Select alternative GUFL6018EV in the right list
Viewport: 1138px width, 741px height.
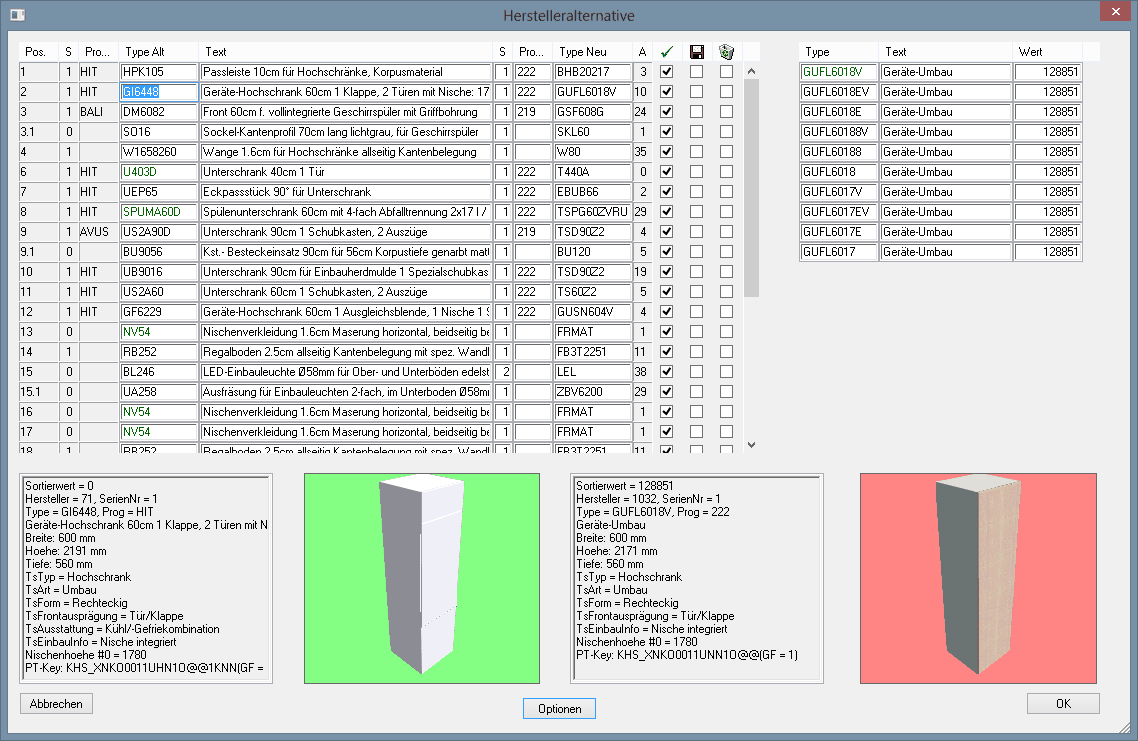coord(838,92)
